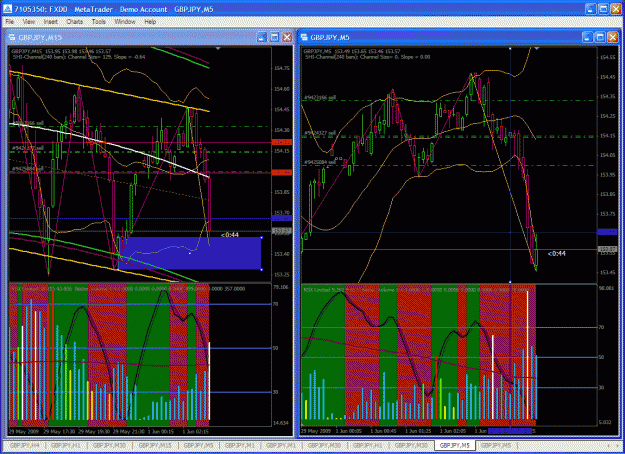Switch to the GBPJPY,M15 chart tab
The height and width of the screenshot is (454, 625).
tap(155, 445)
